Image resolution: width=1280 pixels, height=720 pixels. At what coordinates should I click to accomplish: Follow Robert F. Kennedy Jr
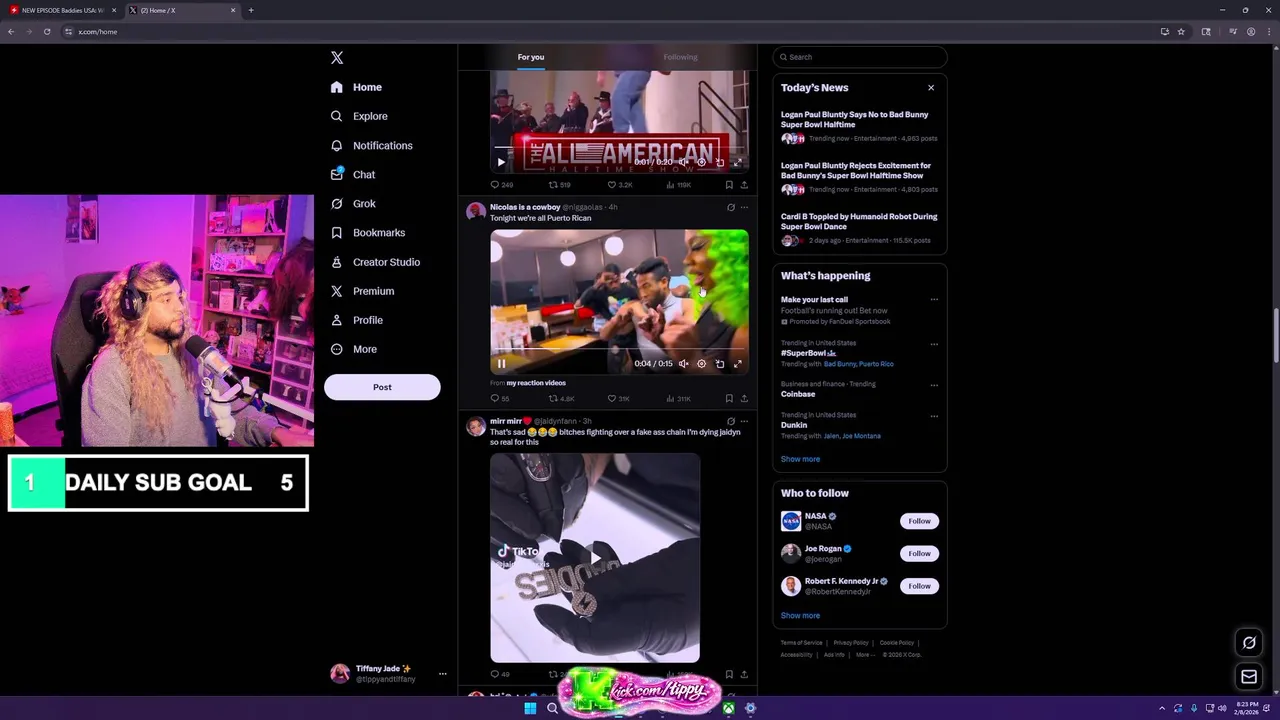919,586
